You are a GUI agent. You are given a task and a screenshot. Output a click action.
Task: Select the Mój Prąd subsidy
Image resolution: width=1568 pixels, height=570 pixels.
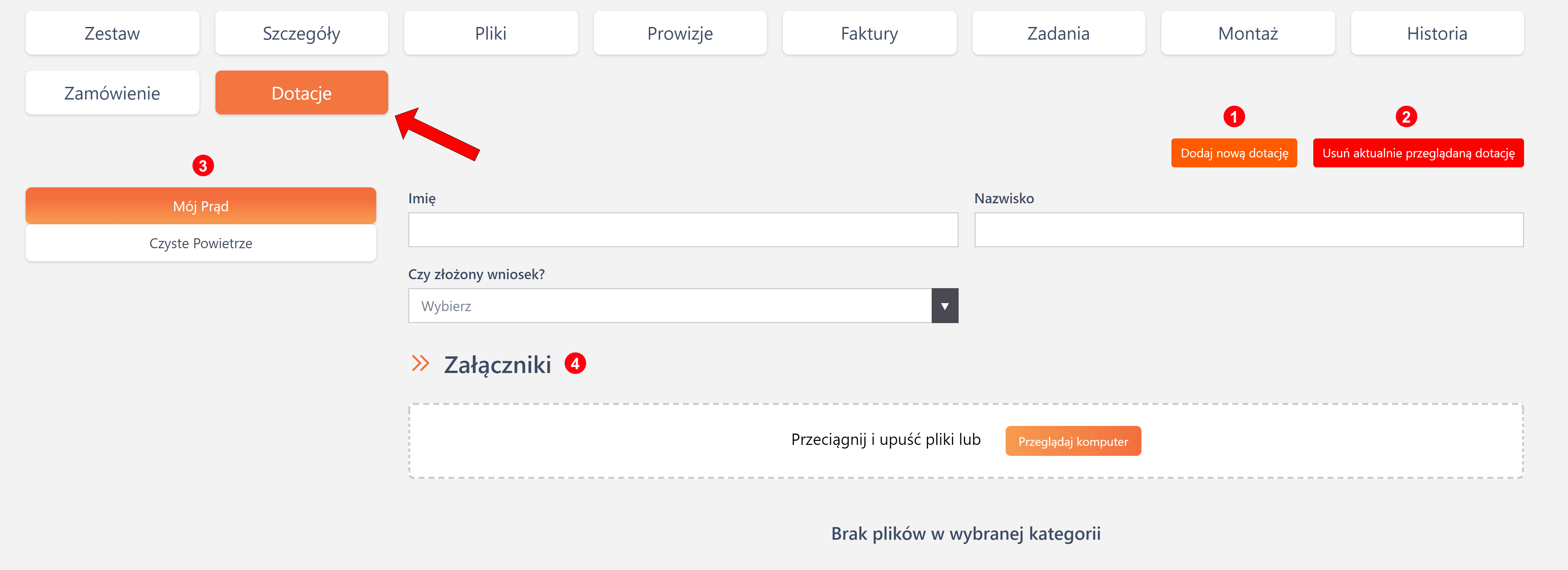200,206
